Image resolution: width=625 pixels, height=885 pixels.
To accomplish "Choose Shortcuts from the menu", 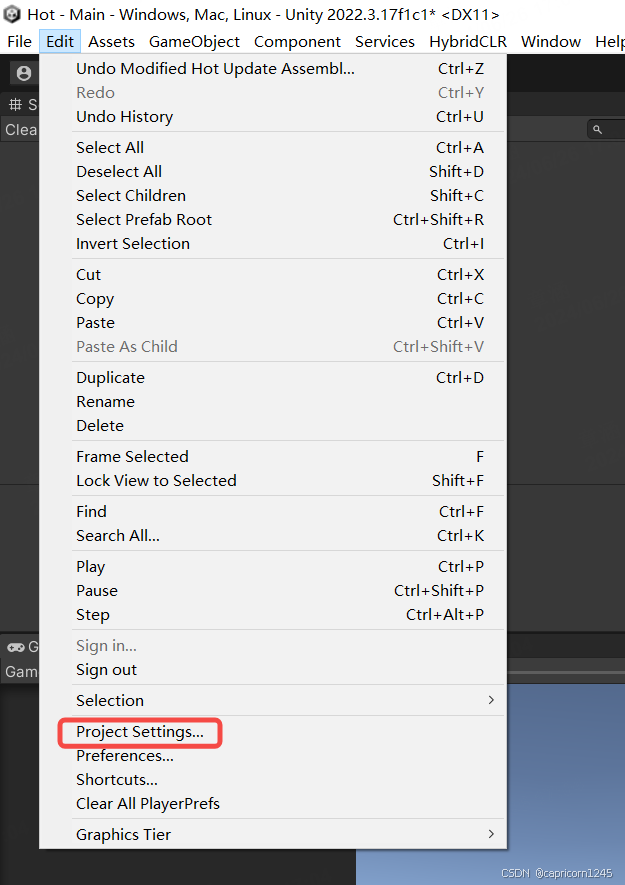I will (x=117, y=780).
